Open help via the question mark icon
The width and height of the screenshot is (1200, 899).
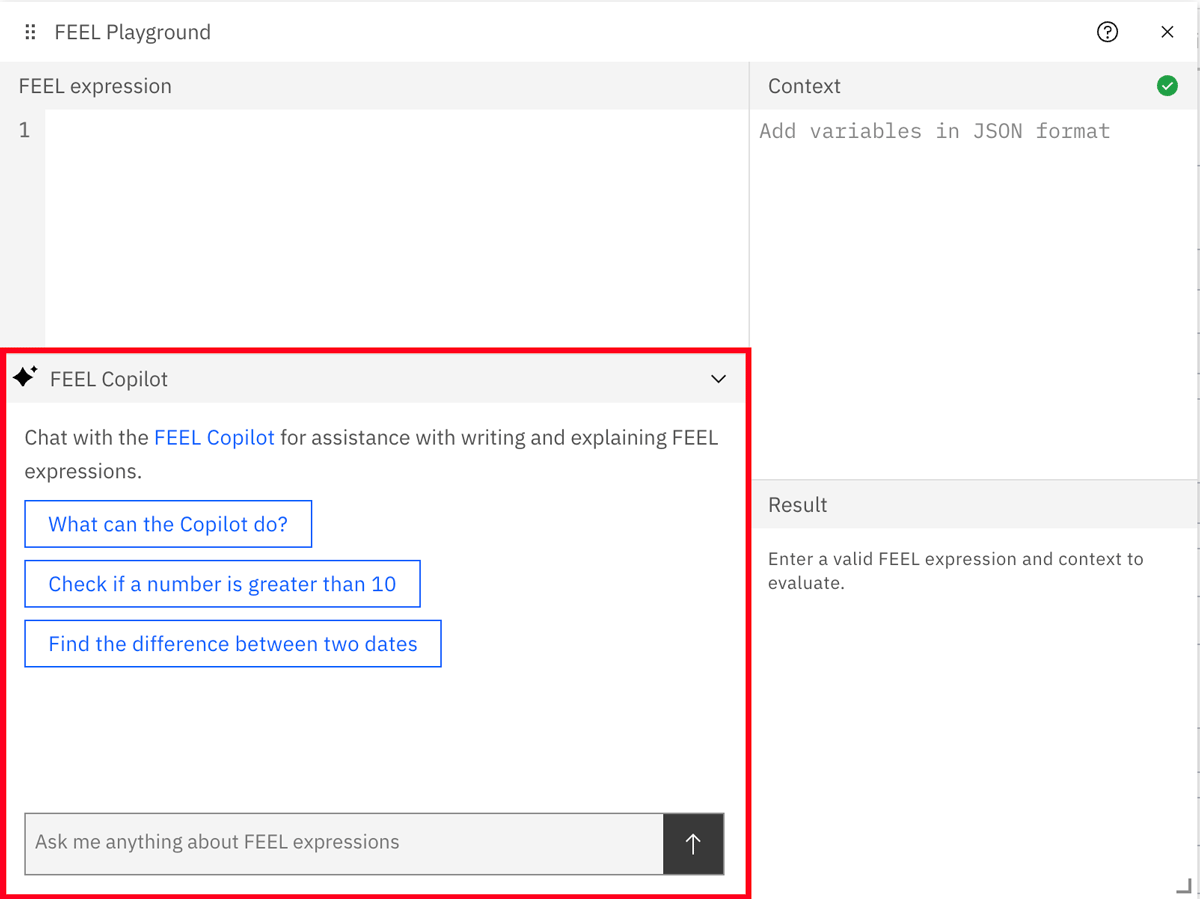point(1107,32)
